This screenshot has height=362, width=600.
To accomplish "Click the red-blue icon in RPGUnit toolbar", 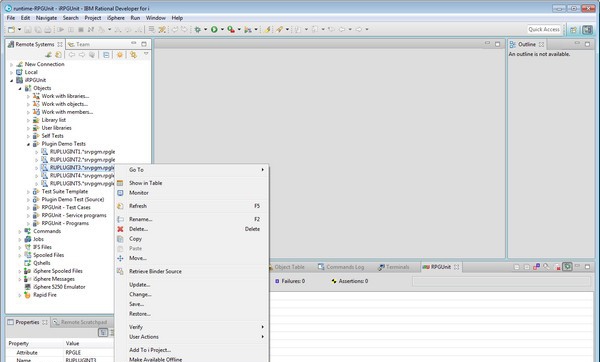I will click(536, 267).
